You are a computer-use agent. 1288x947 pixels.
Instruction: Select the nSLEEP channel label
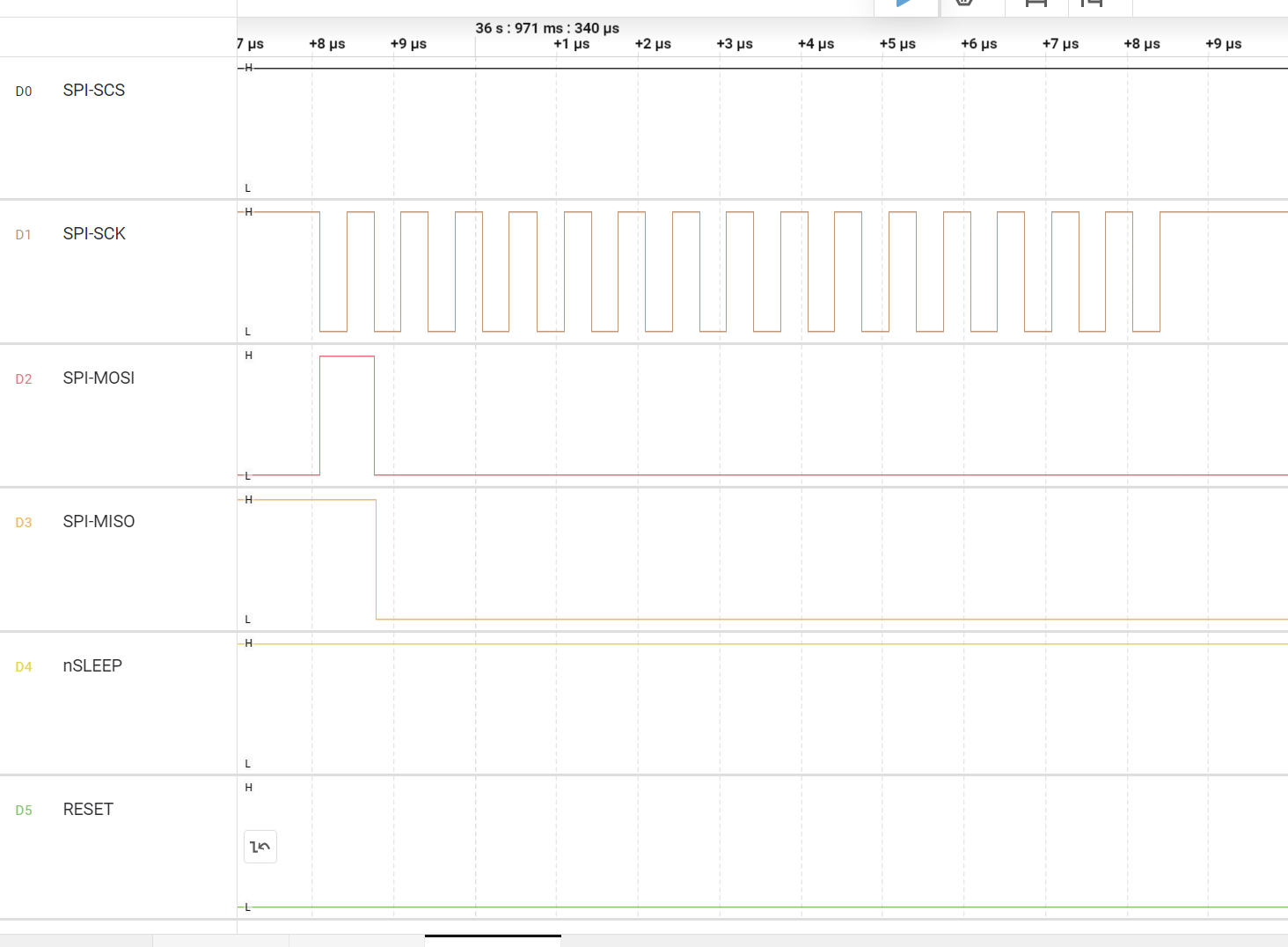point(92,666)
